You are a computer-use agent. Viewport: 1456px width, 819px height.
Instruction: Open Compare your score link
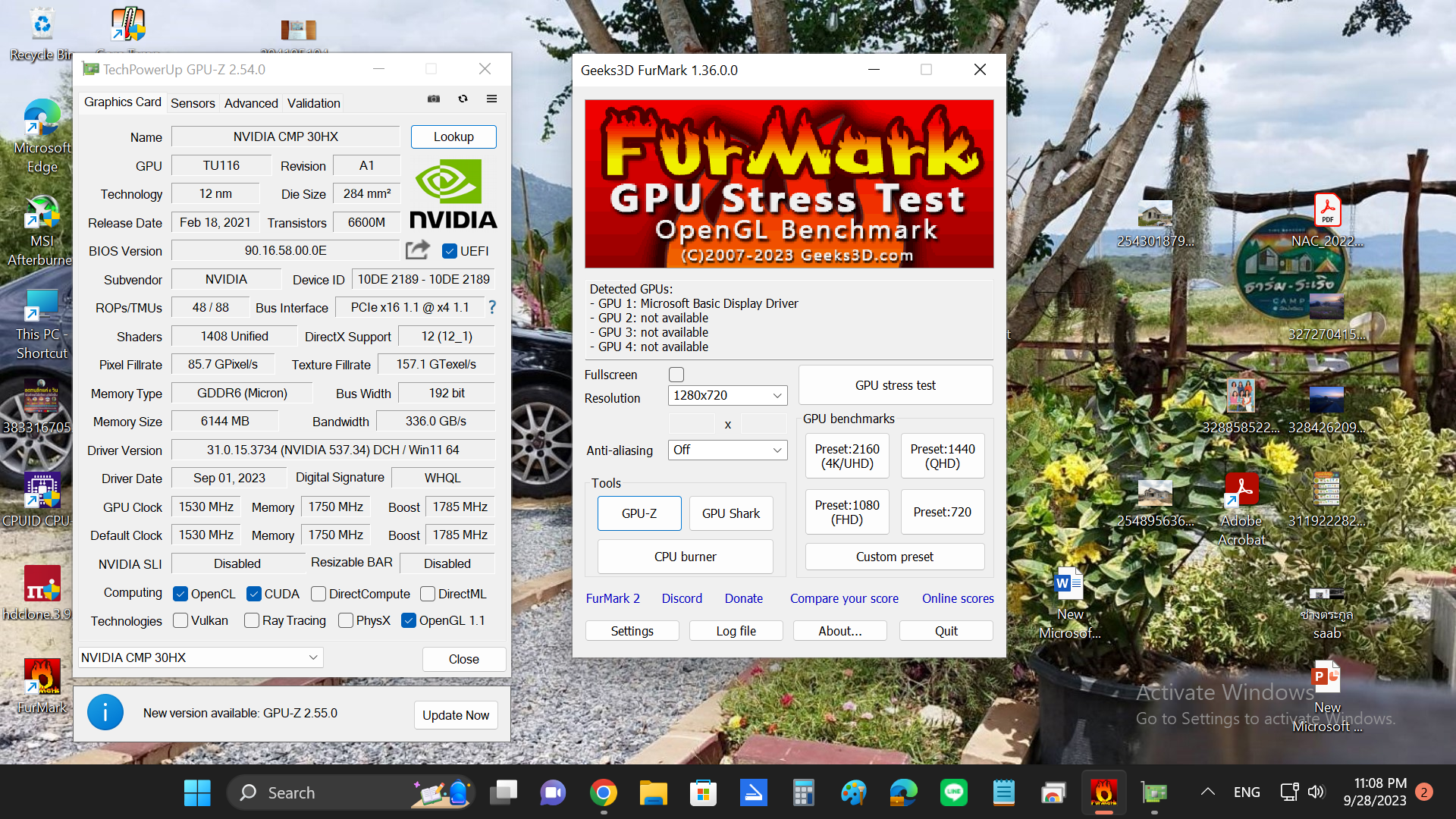[844, 598]
